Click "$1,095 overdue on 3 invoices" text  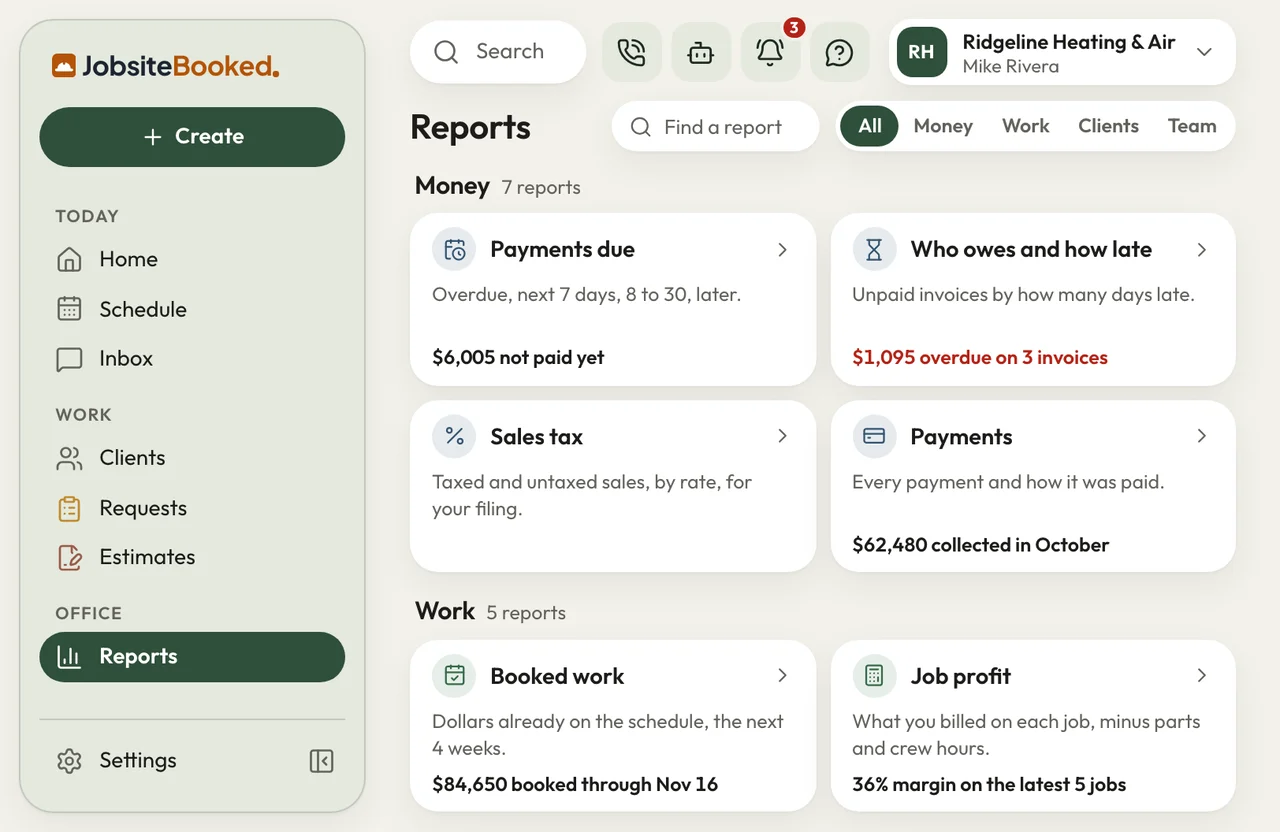[980, 357]
